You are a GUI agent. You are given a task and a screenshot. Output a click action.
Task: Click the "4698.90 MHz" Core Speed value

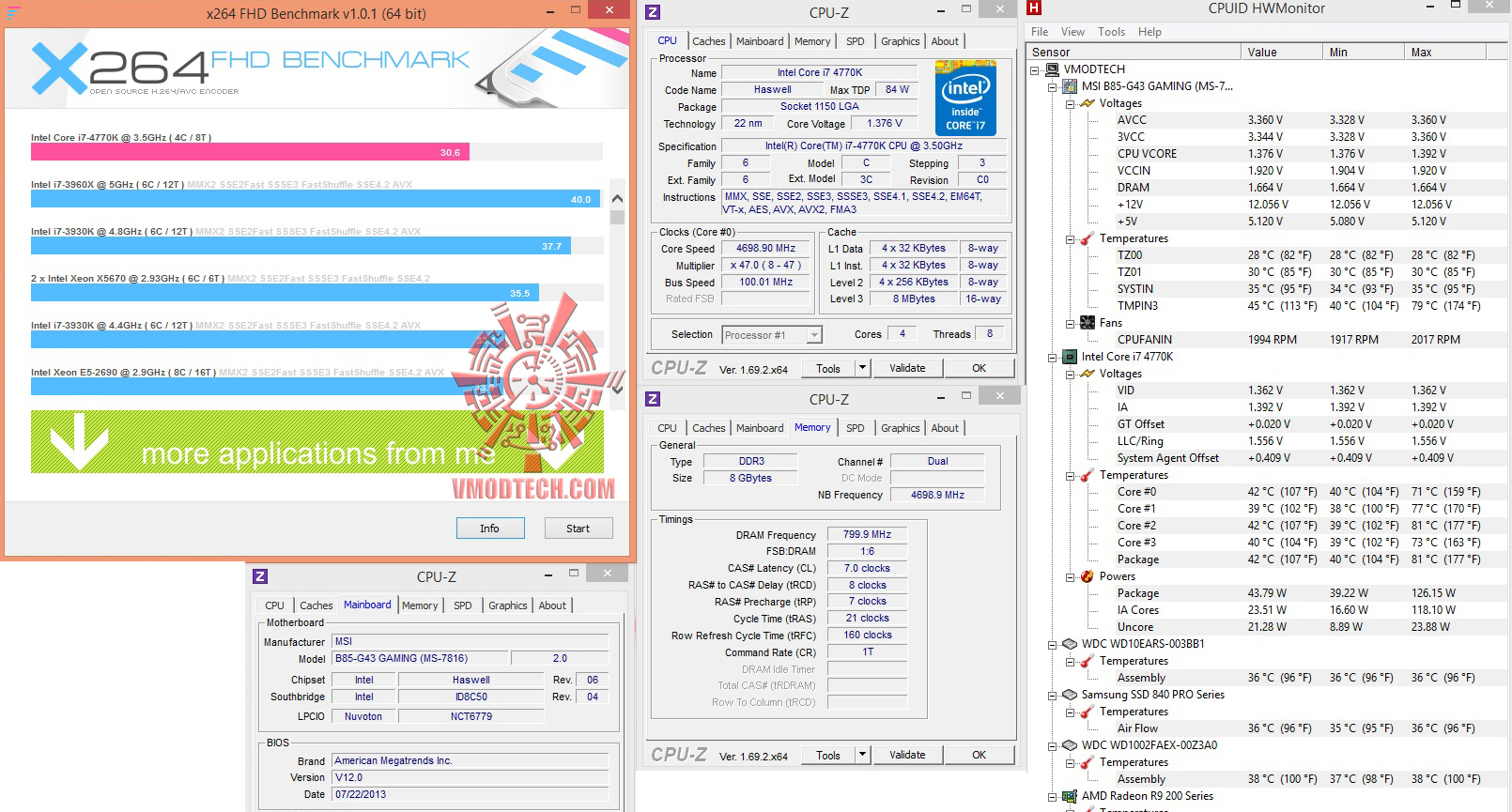[x=765, y=249]
